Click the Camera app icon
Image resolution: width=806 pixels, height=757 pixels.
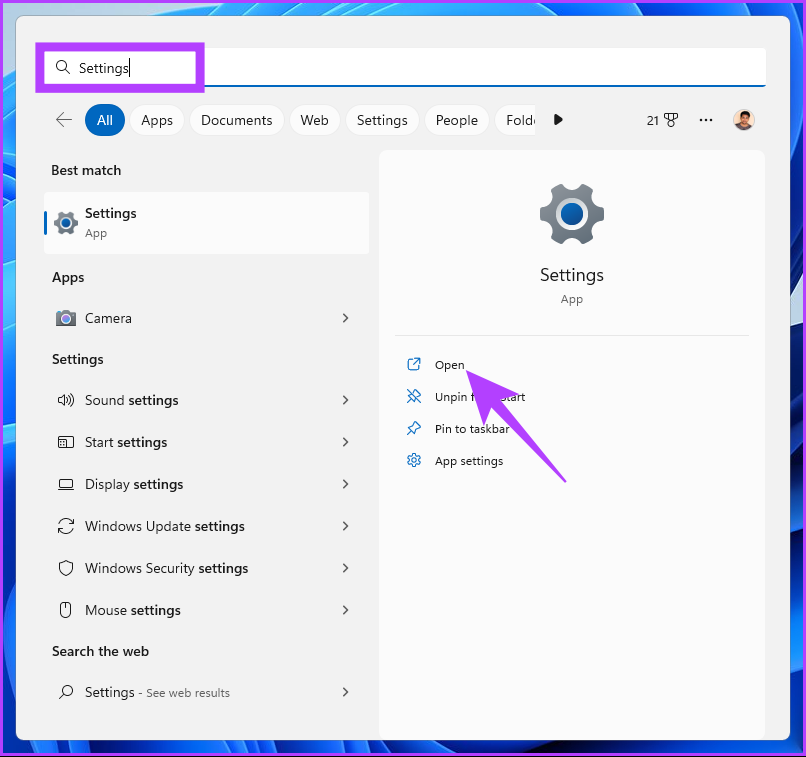click(x=66, y=318)
